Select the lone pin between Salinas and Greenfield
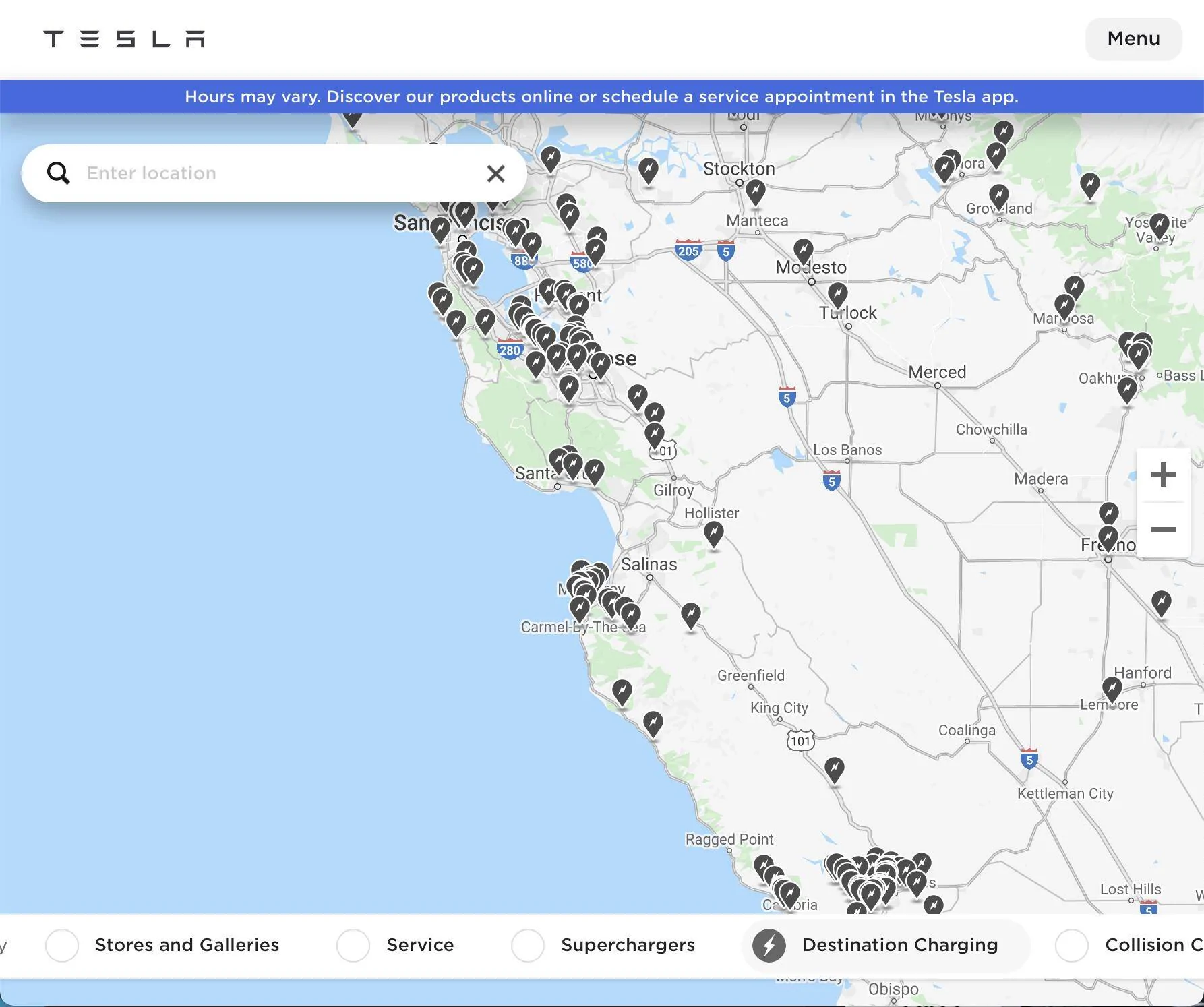Viewport: 1204px width, 1007px height. (690, 615)
